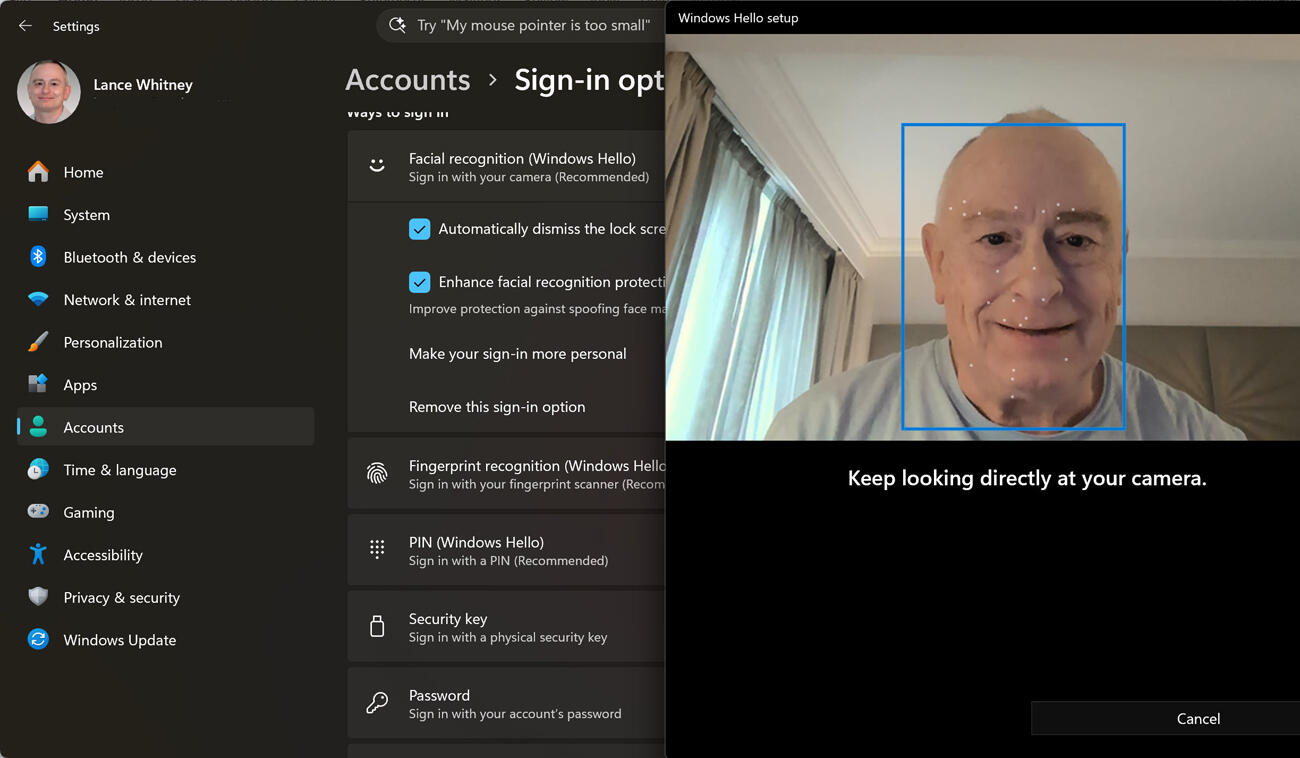Open Windows Update label
Screen dimensions: 1300x758
click(120, 640)
